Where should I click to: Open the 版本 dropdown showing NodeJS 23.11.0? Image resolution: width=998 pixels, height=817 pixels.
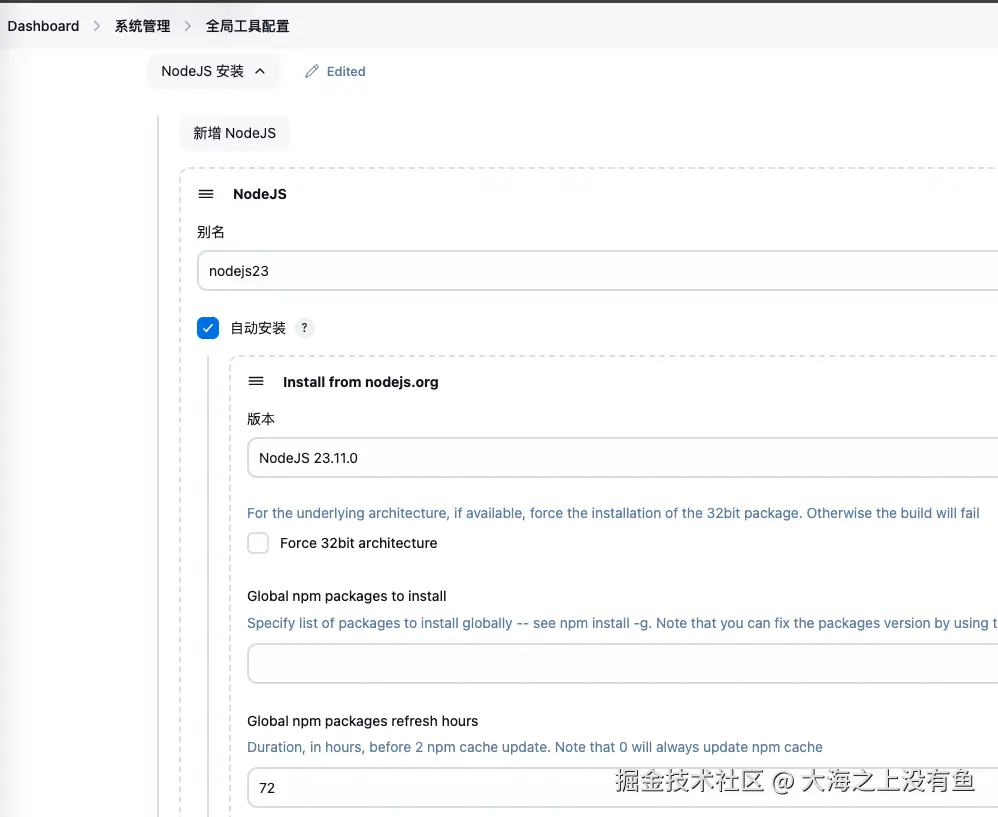tap(622, 457)
